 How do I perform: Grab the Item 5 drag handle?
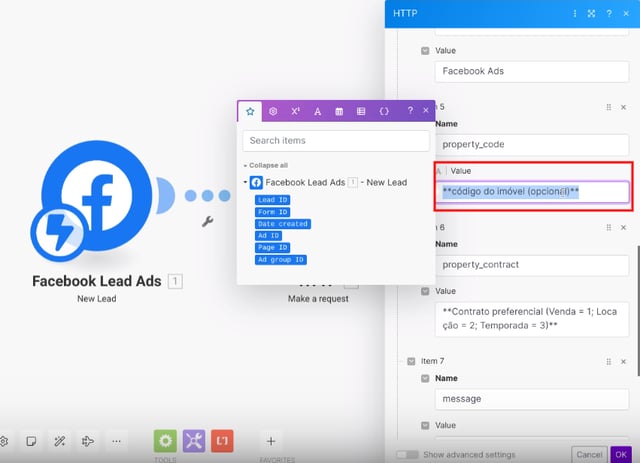point(609,107)
